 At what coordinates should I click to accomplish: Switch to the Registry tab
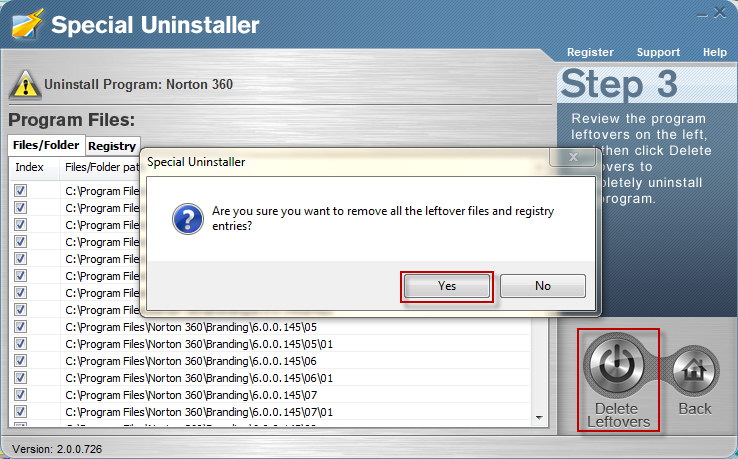point(112,146)
